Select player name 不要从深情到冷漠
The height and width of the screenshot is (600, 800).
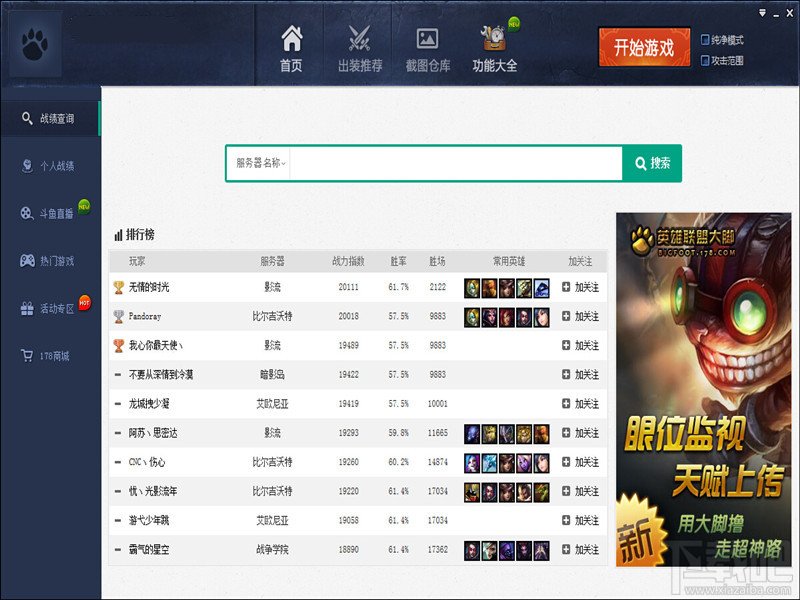point(161,374)
